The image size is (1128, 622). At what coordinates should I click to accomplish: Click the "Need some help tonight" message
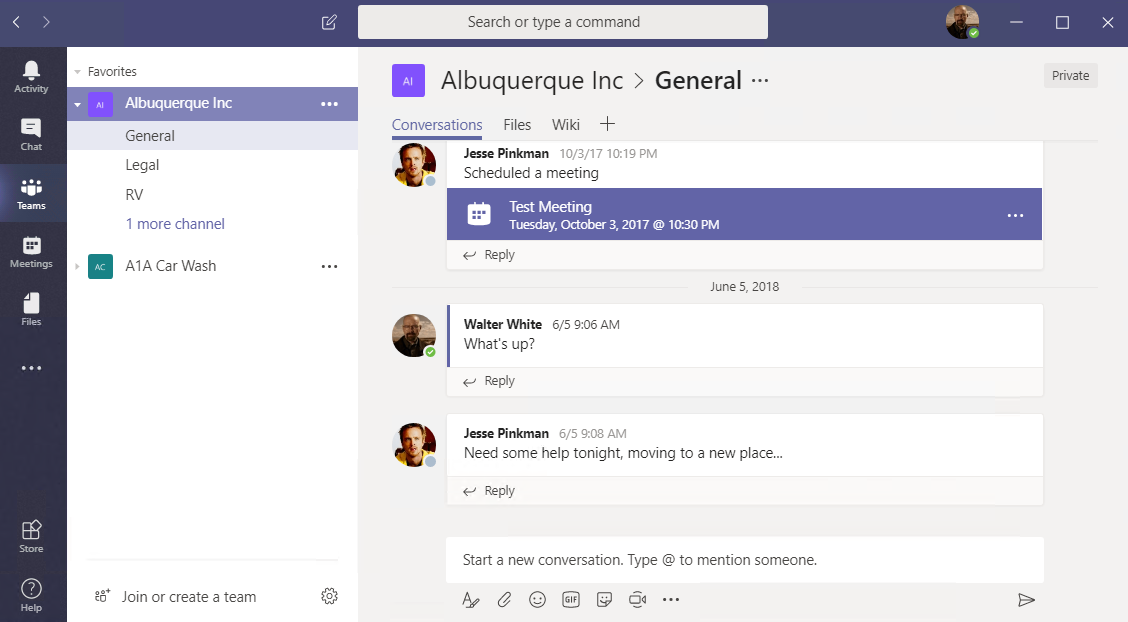[623, 453]
